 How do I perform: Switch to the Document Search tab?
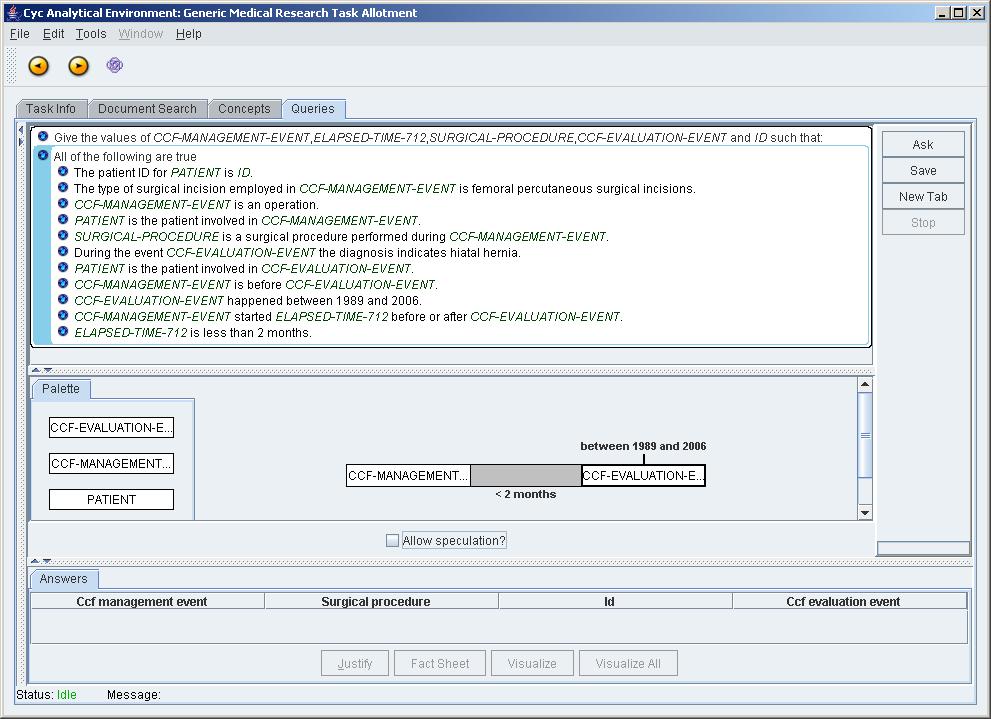click(147, 109)
